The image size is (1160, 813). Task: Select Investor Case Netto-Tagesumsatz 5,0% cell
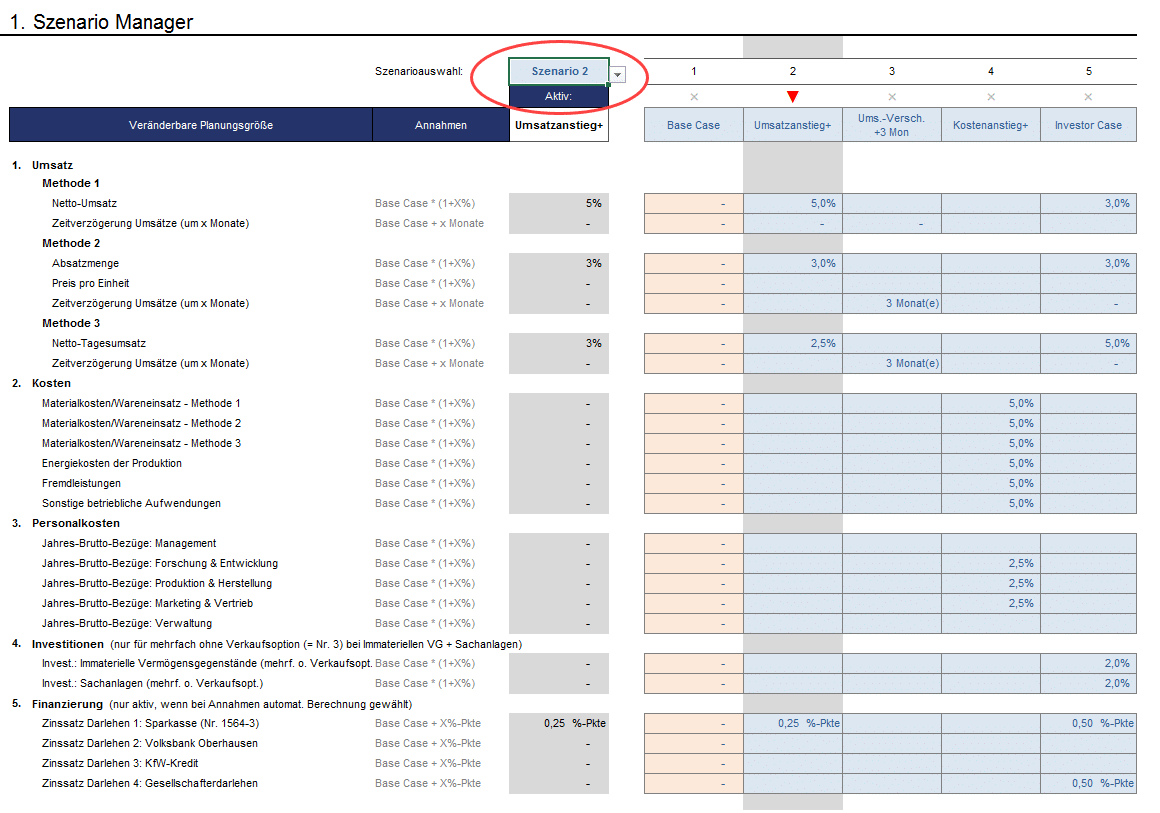(x=1088, y=343)
